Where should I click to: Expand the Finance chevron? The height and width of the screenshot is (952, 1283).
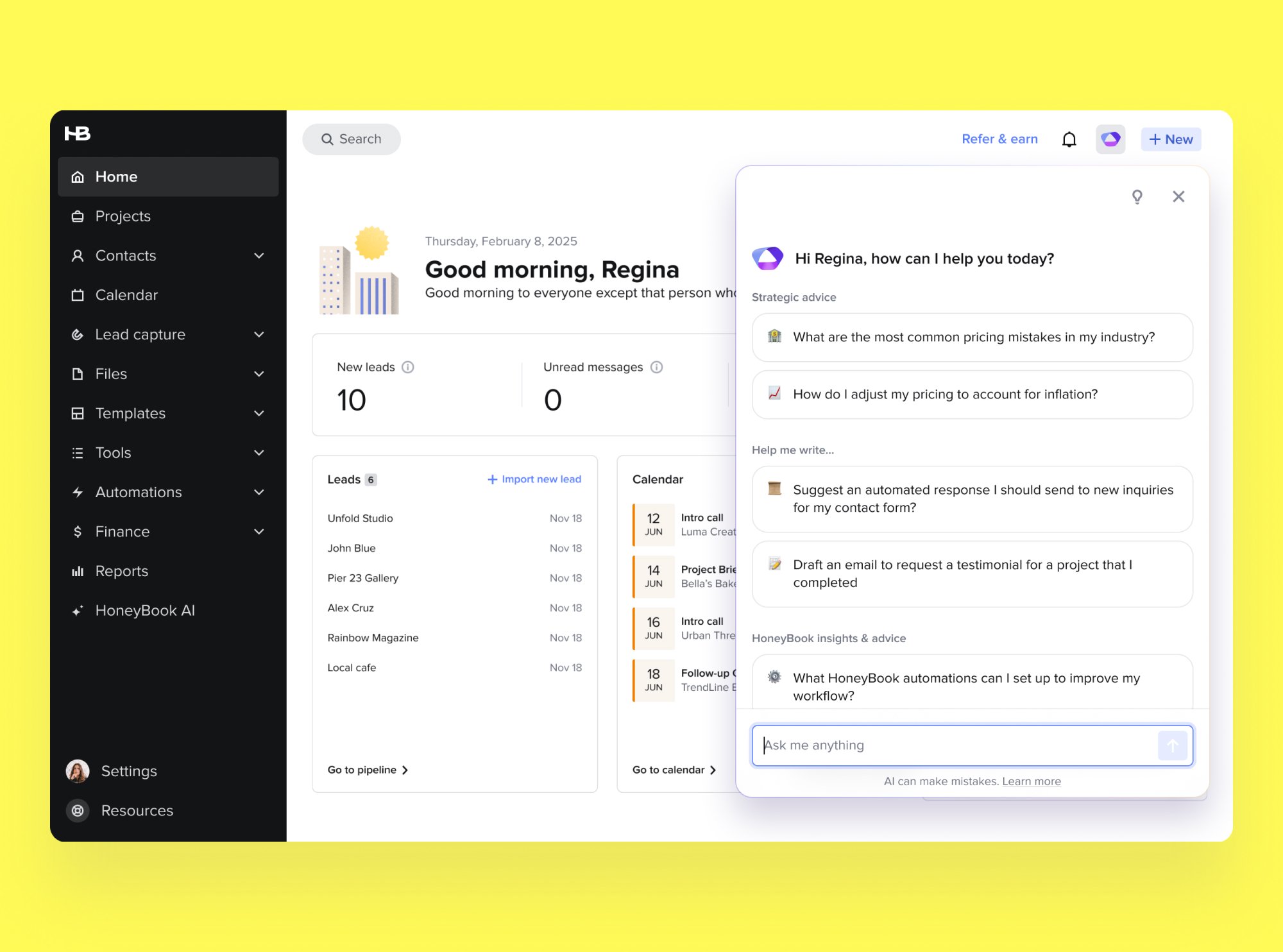coord(259,532)
